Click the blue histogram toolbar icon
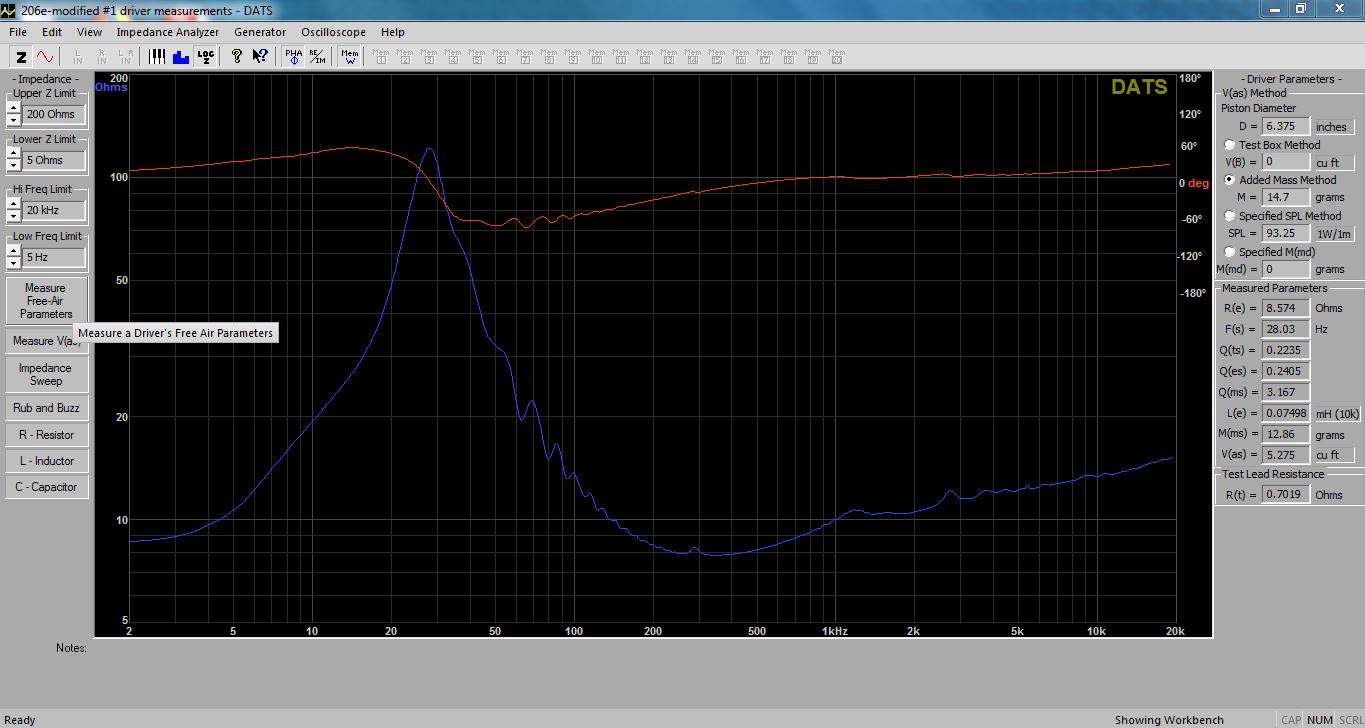 (181, 56)
